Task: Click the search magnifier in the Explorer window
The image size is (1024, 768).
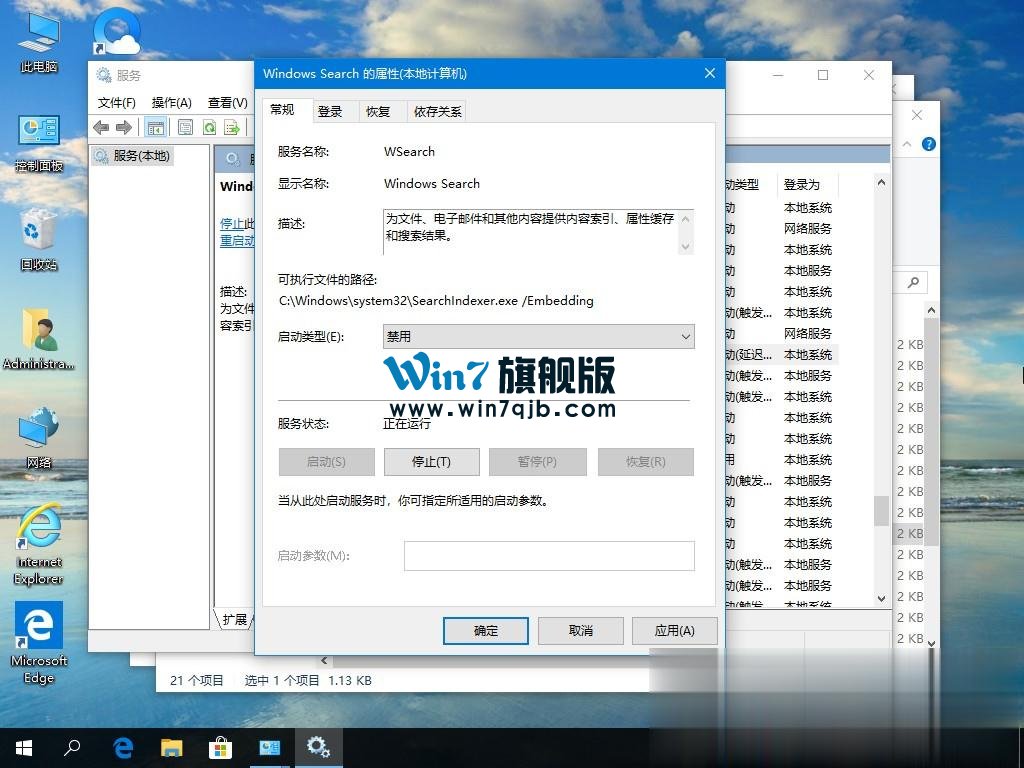Action: 913,282
